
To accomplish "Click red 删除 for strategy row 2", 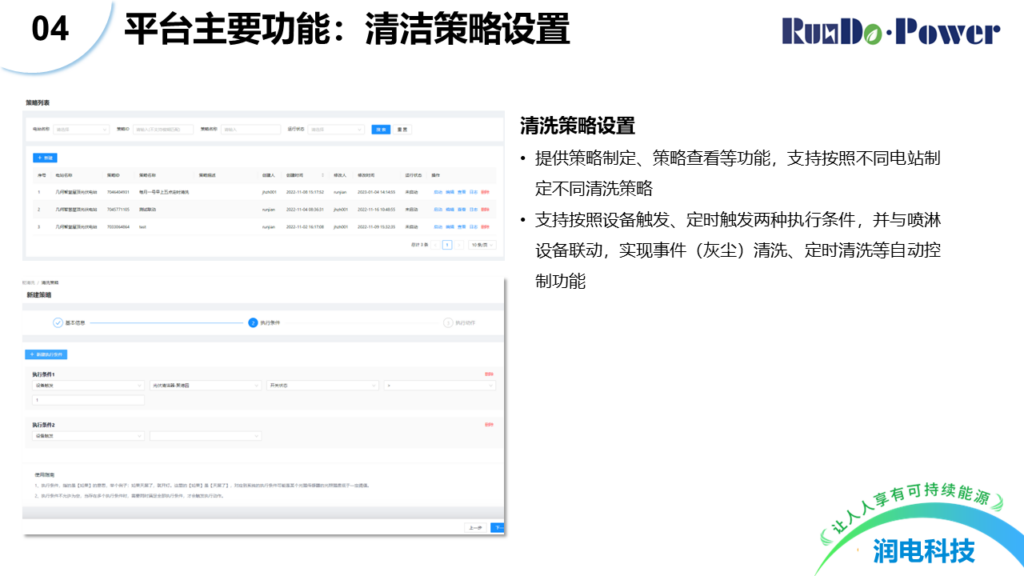I will 485,210.
